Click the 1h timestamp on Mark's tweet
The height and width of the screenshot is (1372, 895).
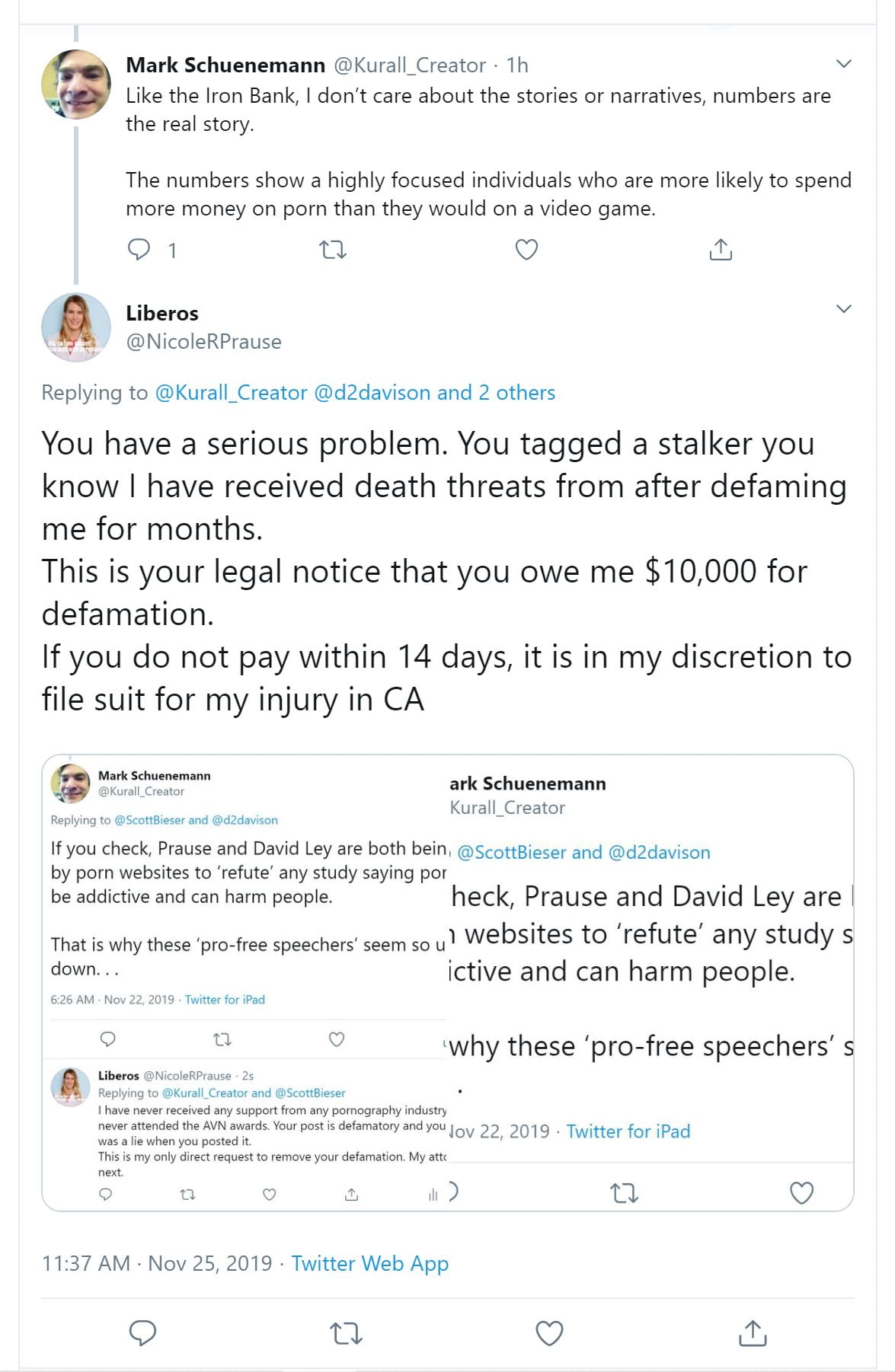tap(517, 65)
